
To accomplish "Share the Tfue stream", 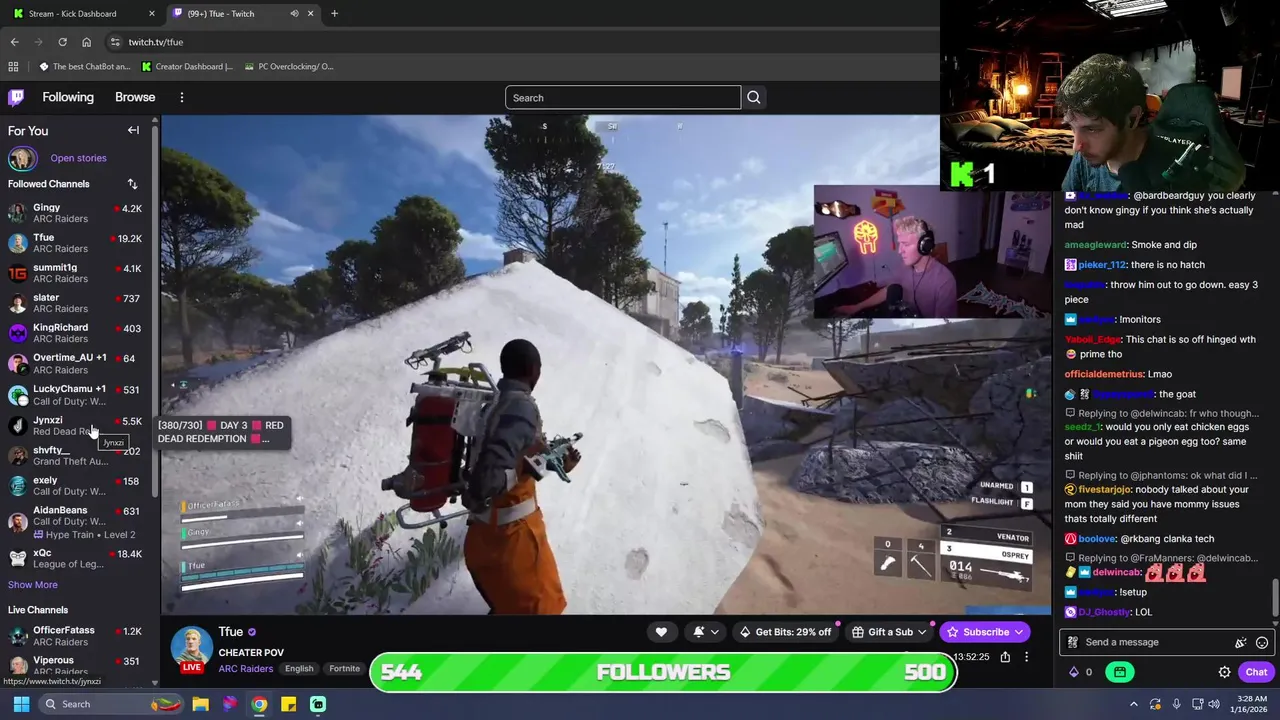I will click(1005, 657).
